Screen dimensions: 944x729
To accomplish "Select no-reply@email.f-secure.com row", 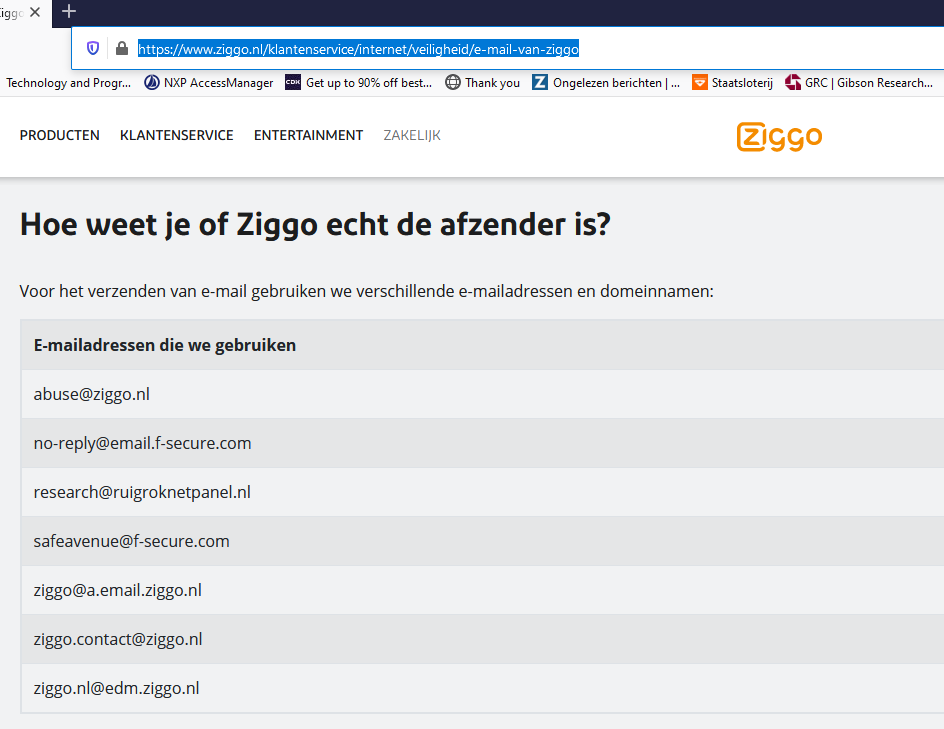I will click(482, 443).
